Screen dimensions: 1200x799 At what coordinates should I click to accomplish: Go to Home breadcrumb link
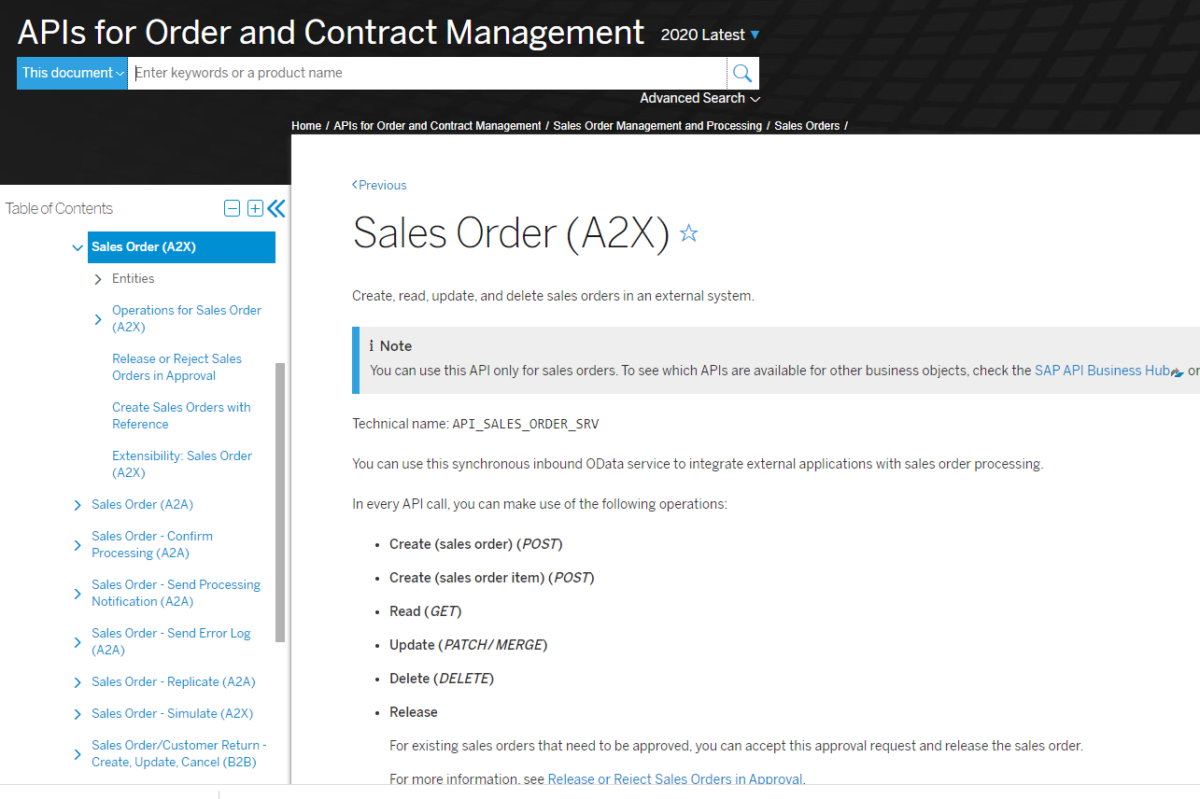[x=306, y=125]
